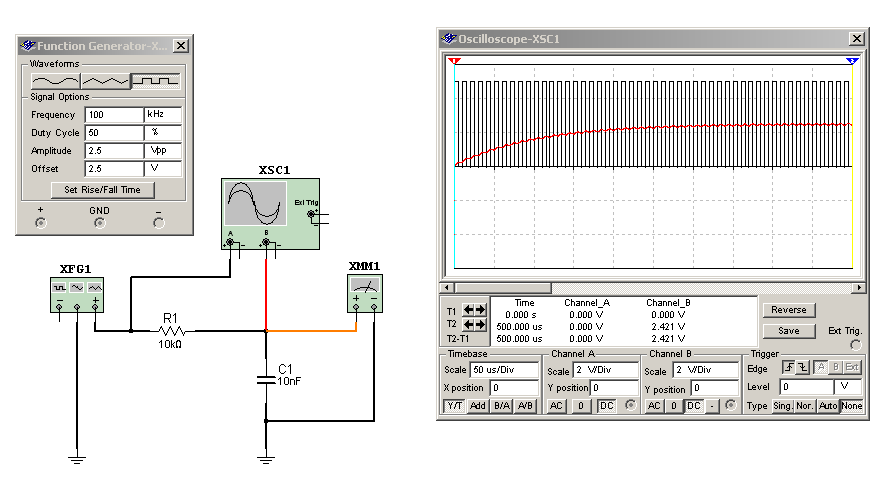This screenshot has width=892, height=481.
Task: Open the Frequency unit kHz dropdown
Action: (164, 115)
